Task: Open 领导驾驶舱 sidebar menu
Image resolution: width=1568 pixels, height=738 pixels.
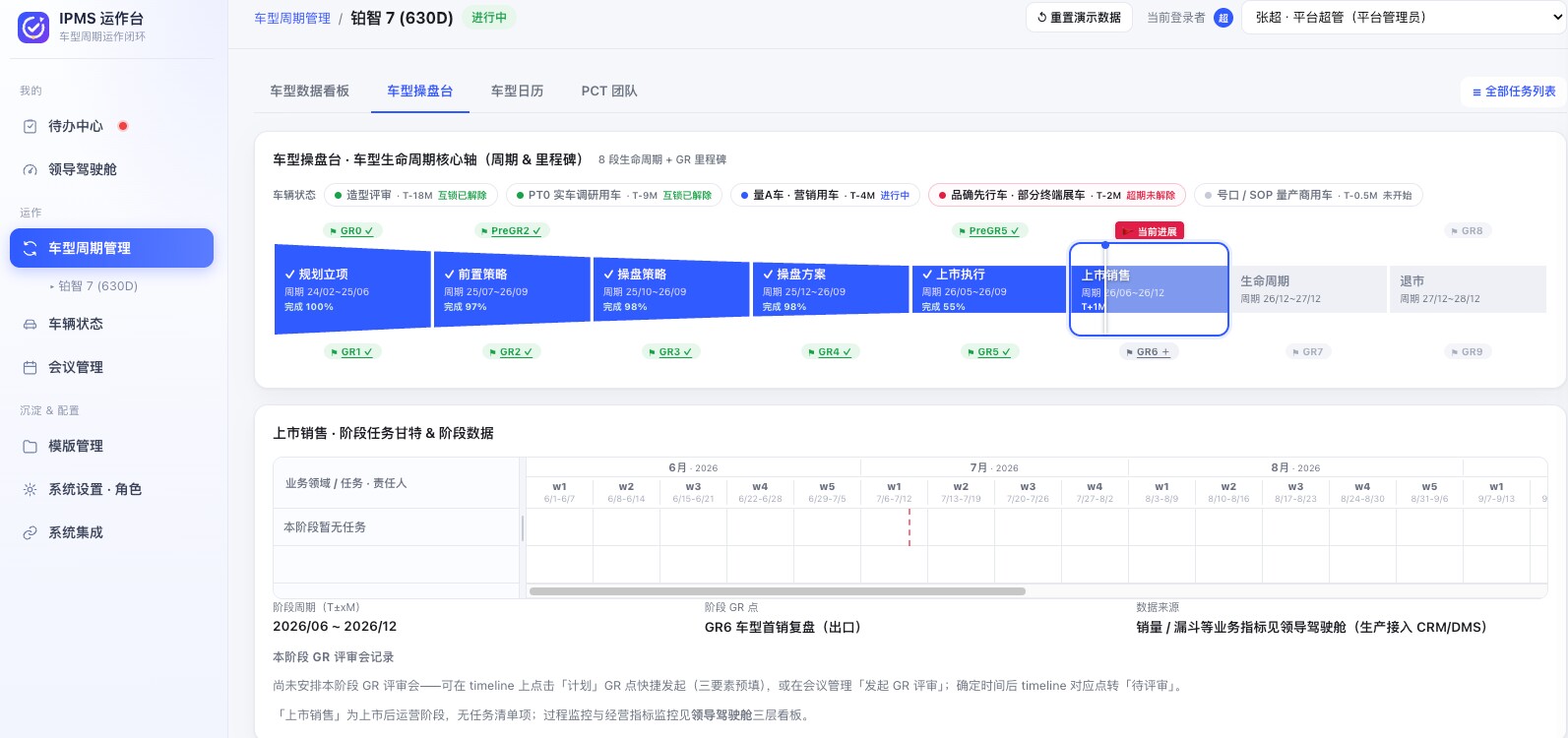Action: coord(111,169)
